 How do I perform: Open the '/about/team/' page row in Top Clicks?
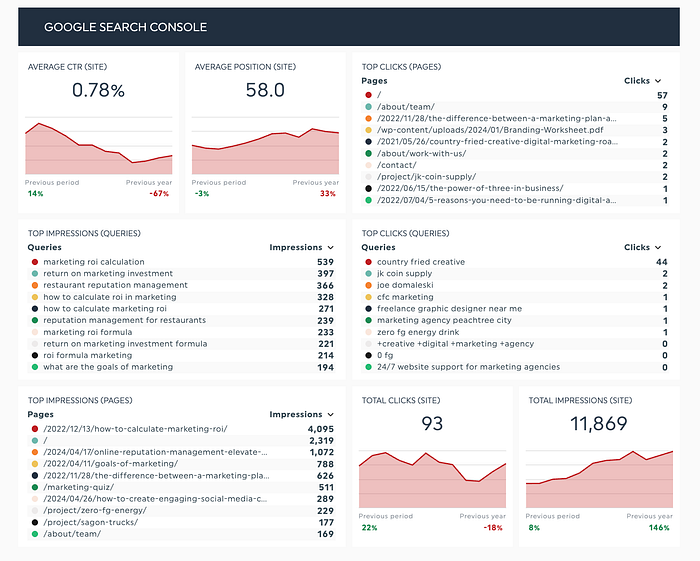coord(516,107)
